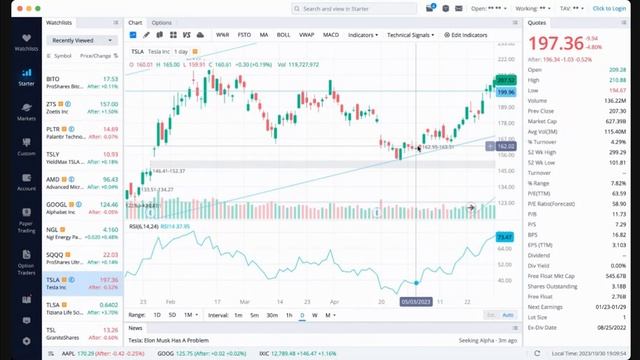Open the Account sidebar section

[27, 182]
